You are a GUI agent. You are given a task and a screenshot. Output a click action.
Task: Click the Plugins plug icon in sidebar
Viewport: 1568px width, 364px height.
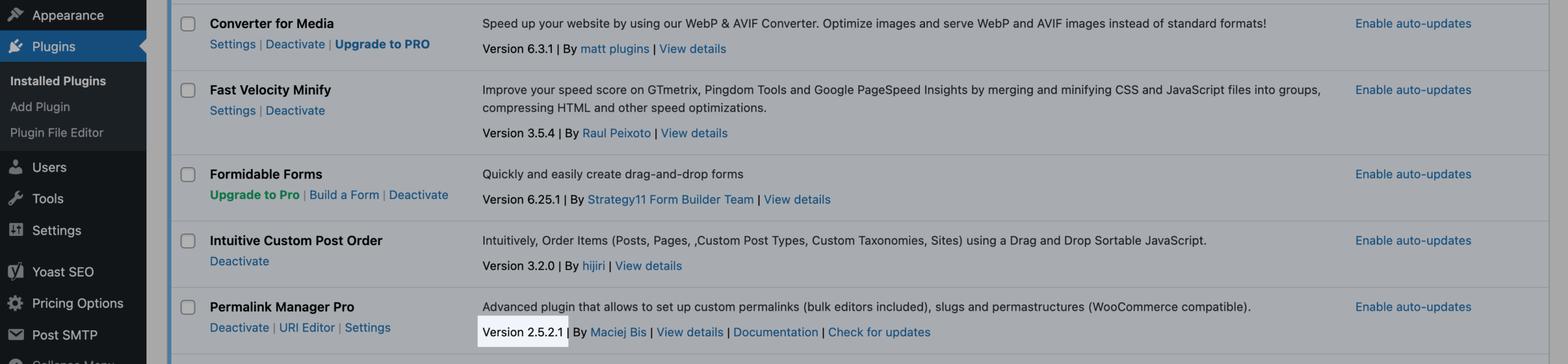pyautogui.click(x=16, y=47)
